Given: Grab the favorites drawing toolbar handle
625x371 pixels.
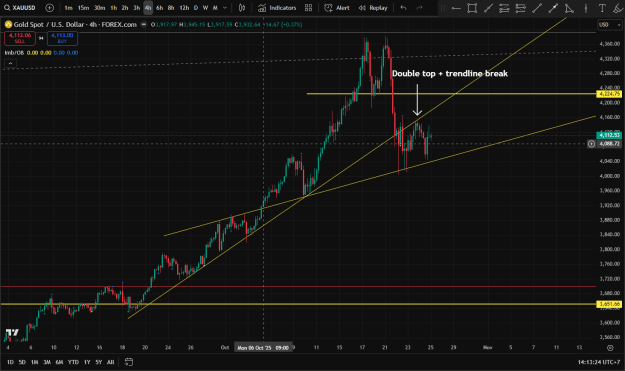Looking at the screenshot, I should [442, 8].
